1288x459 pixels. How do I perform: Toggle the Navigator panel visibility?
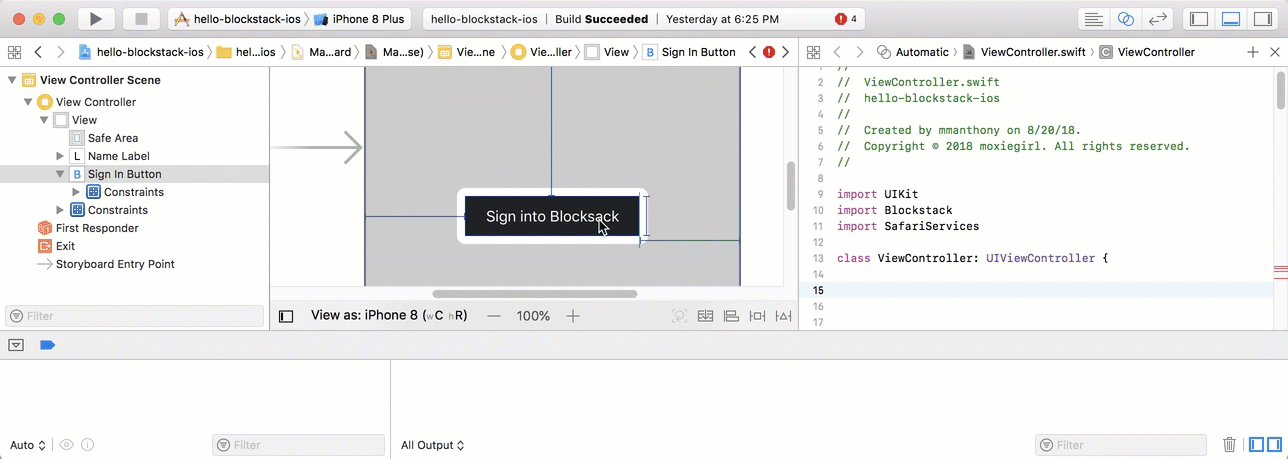pos(1198,19)
